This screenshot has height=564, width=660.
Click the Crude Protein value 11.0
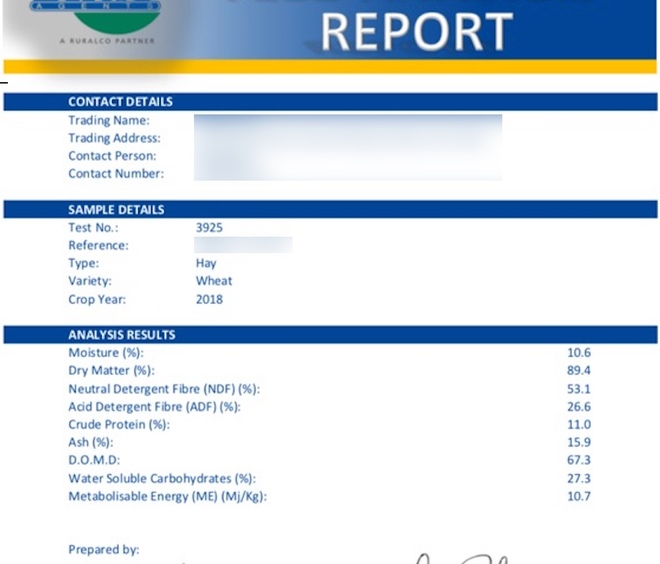[x=578, y=425]
